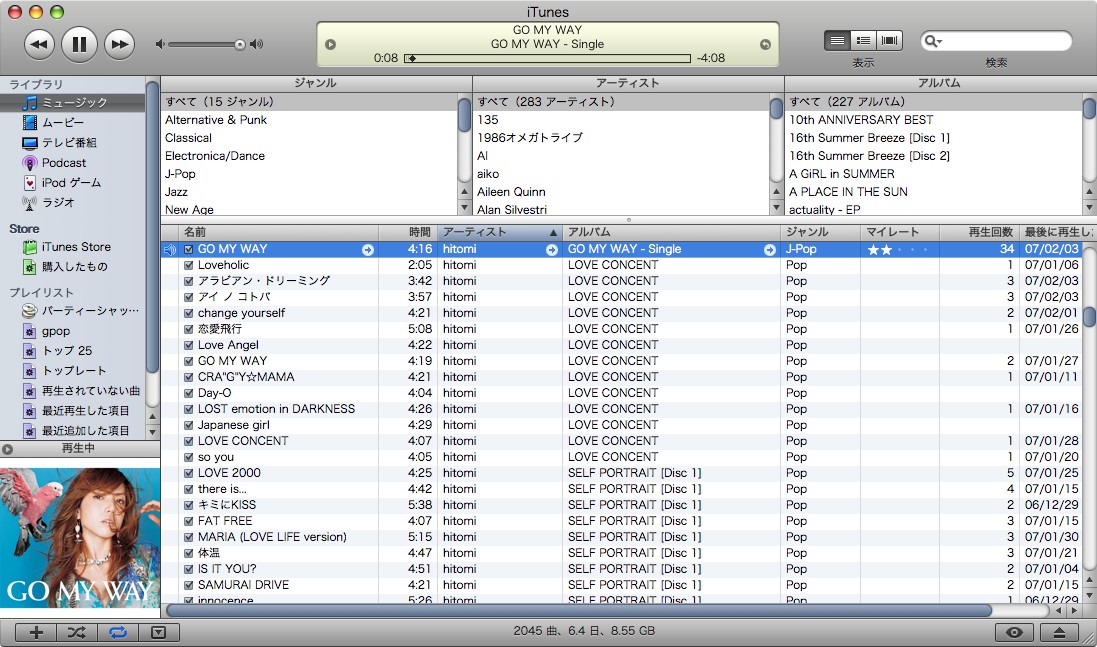Sort by 時間 column header
Screen dimensions: 1097x647
click(x=408, y=232)
